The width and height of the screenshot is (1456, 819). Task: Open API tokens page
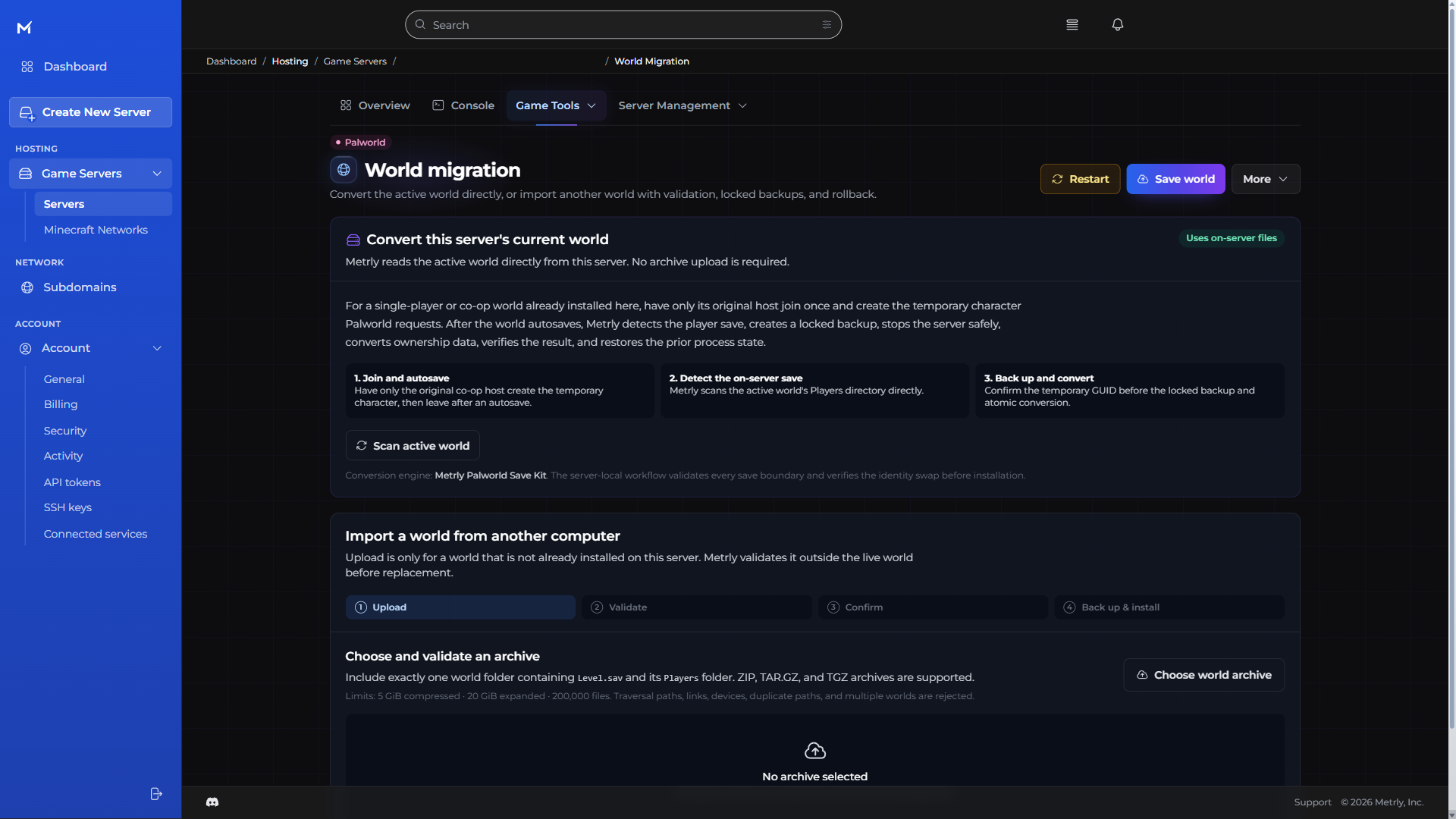(x=72, y=482)
